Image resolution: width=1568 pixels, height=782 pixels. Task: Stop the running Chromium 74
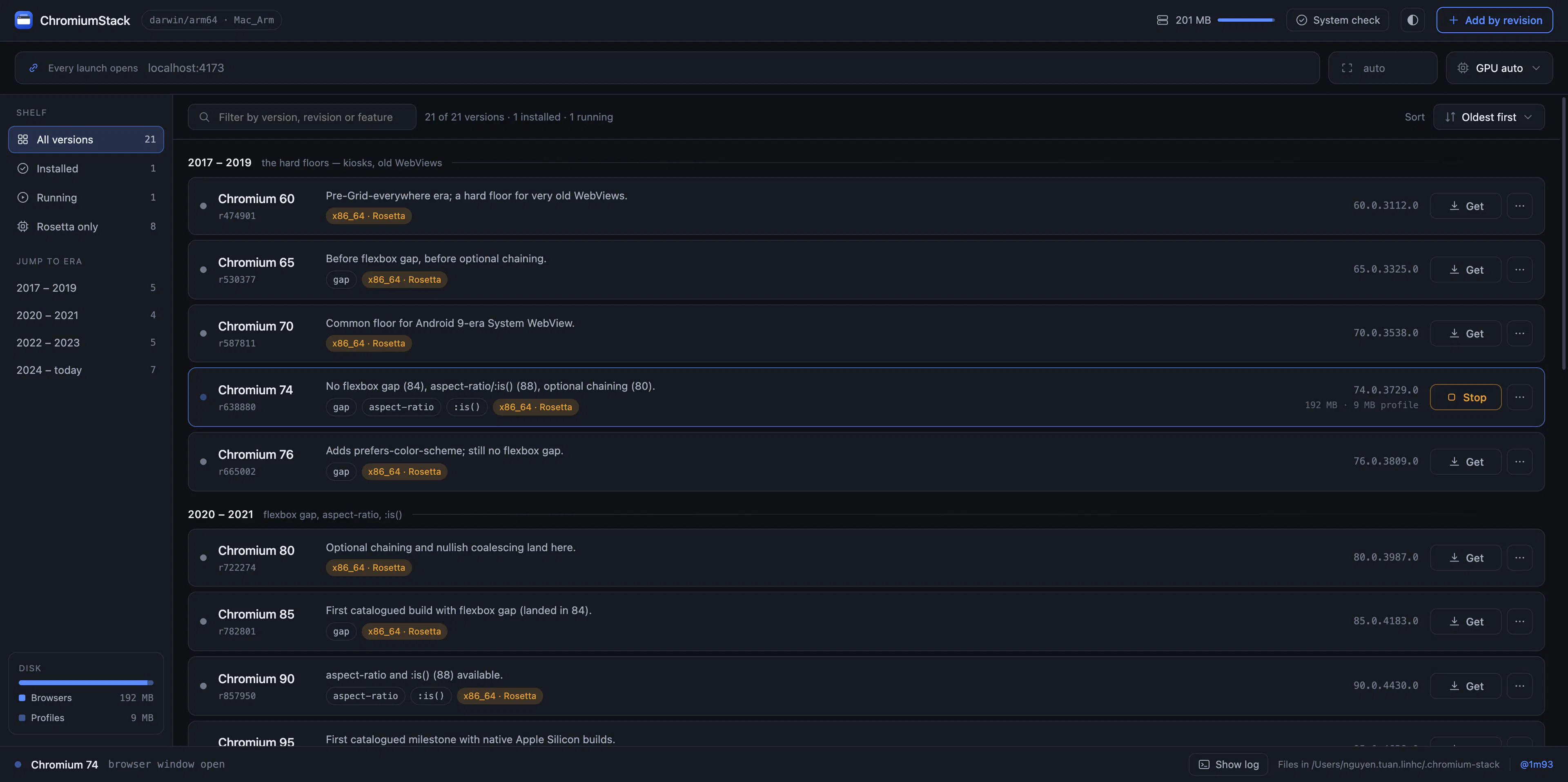pyautogui.click(x=1465, y=397)
